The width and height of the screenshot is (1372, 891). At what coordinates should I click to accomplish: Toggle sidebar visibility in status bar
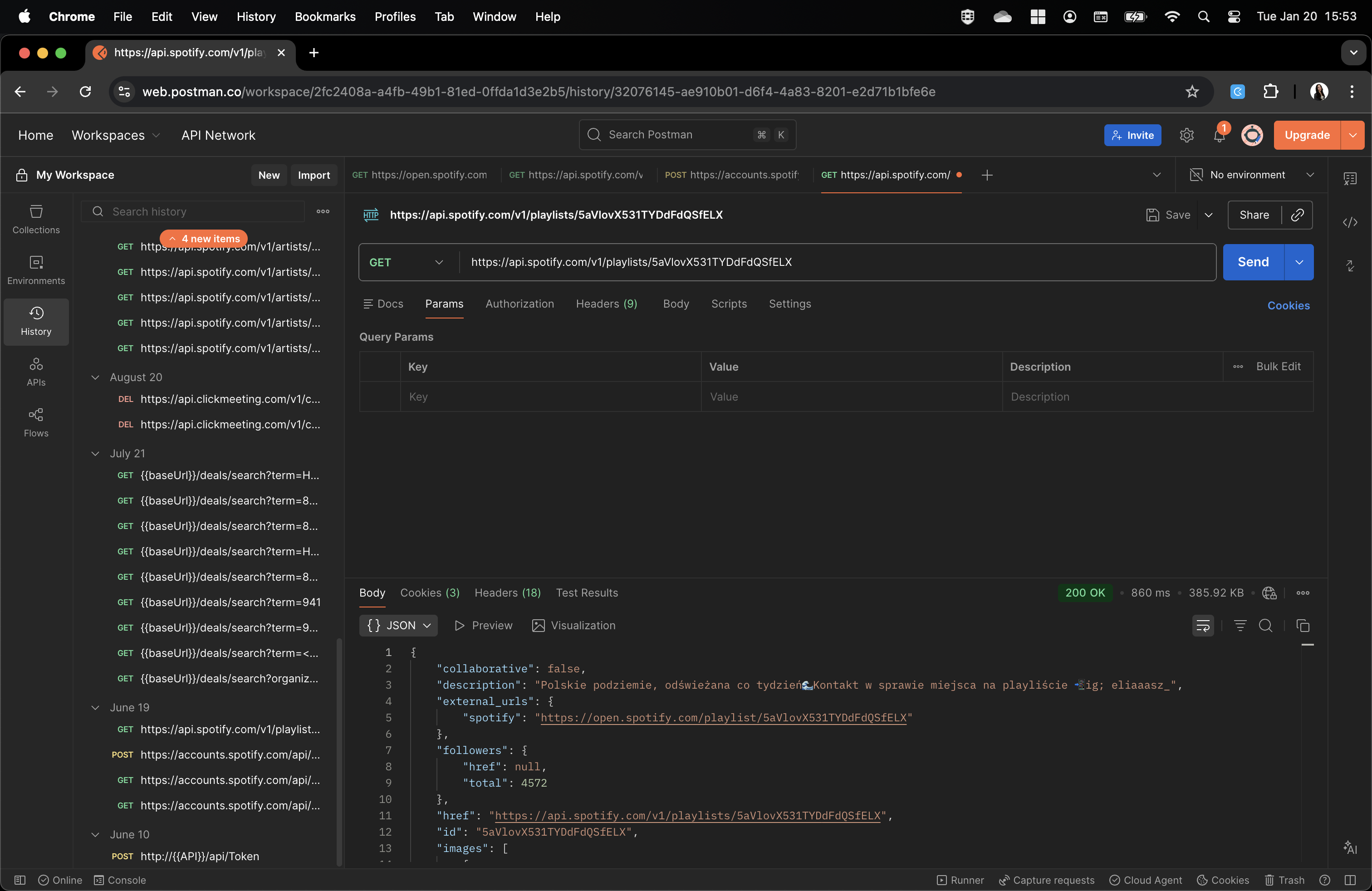[x=20, y=880]
